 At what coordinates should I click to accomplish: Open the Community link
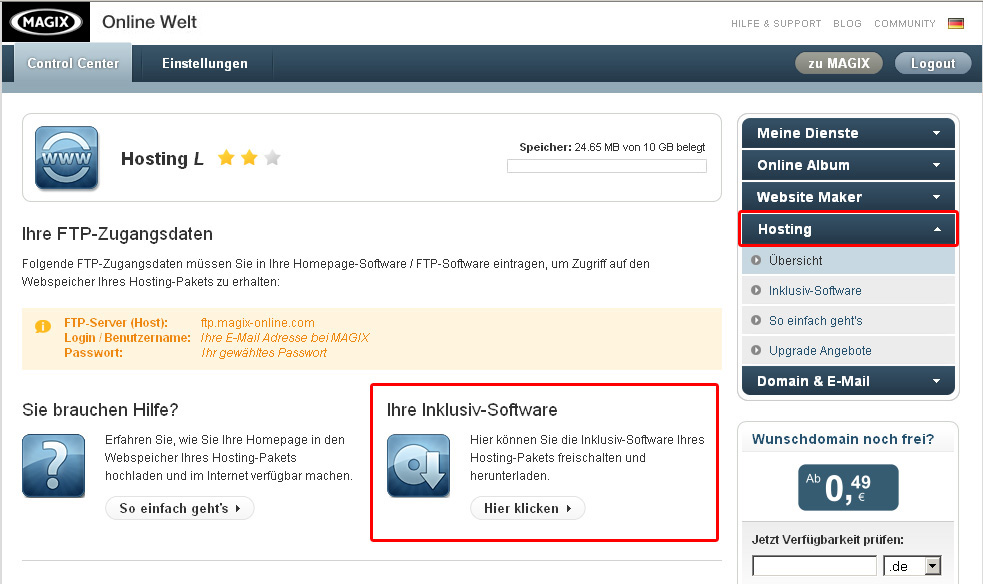click(905, 24)
